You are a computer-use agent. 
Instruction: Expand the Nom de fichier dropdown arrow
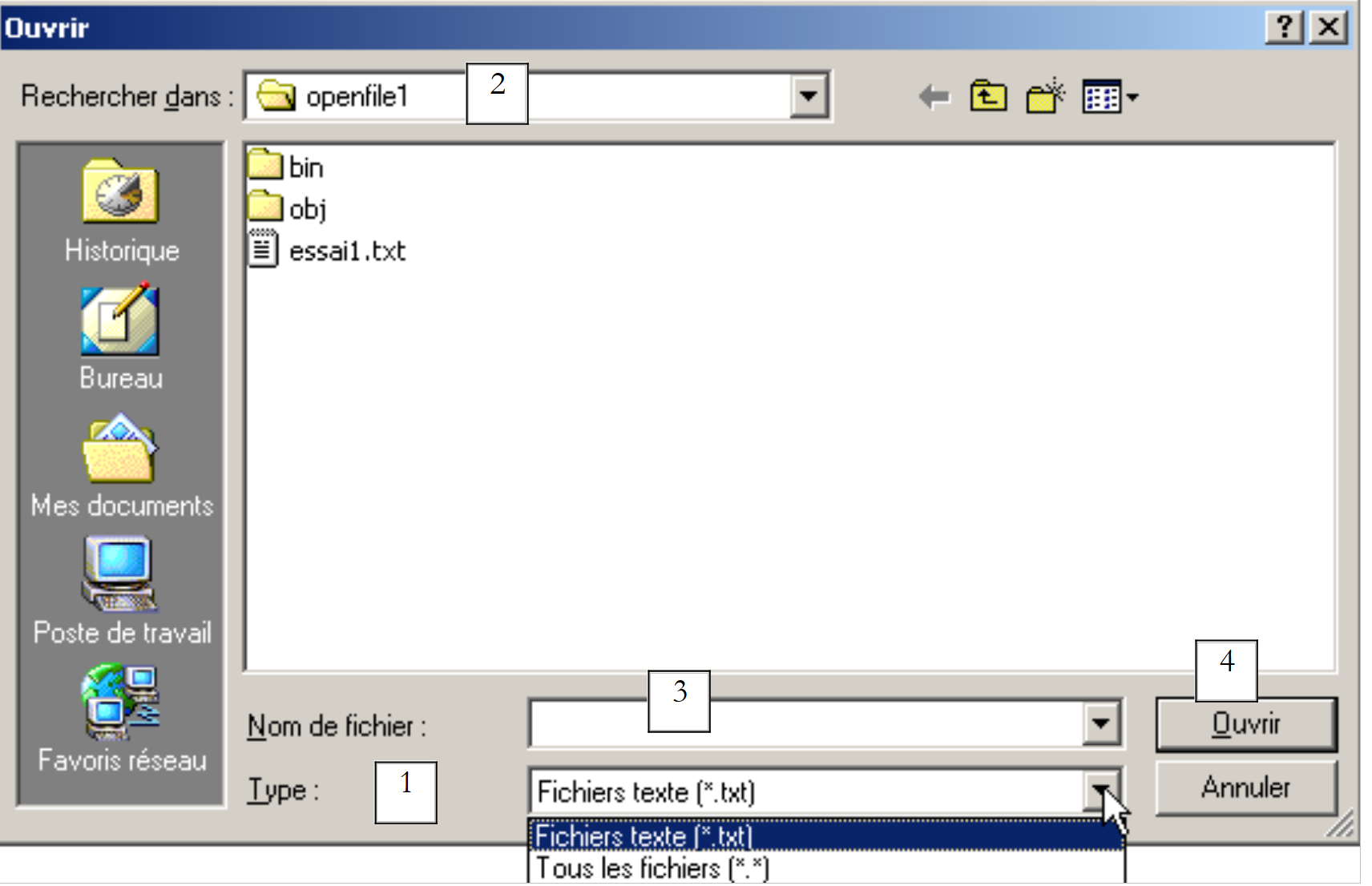(x=1101, y=723)
